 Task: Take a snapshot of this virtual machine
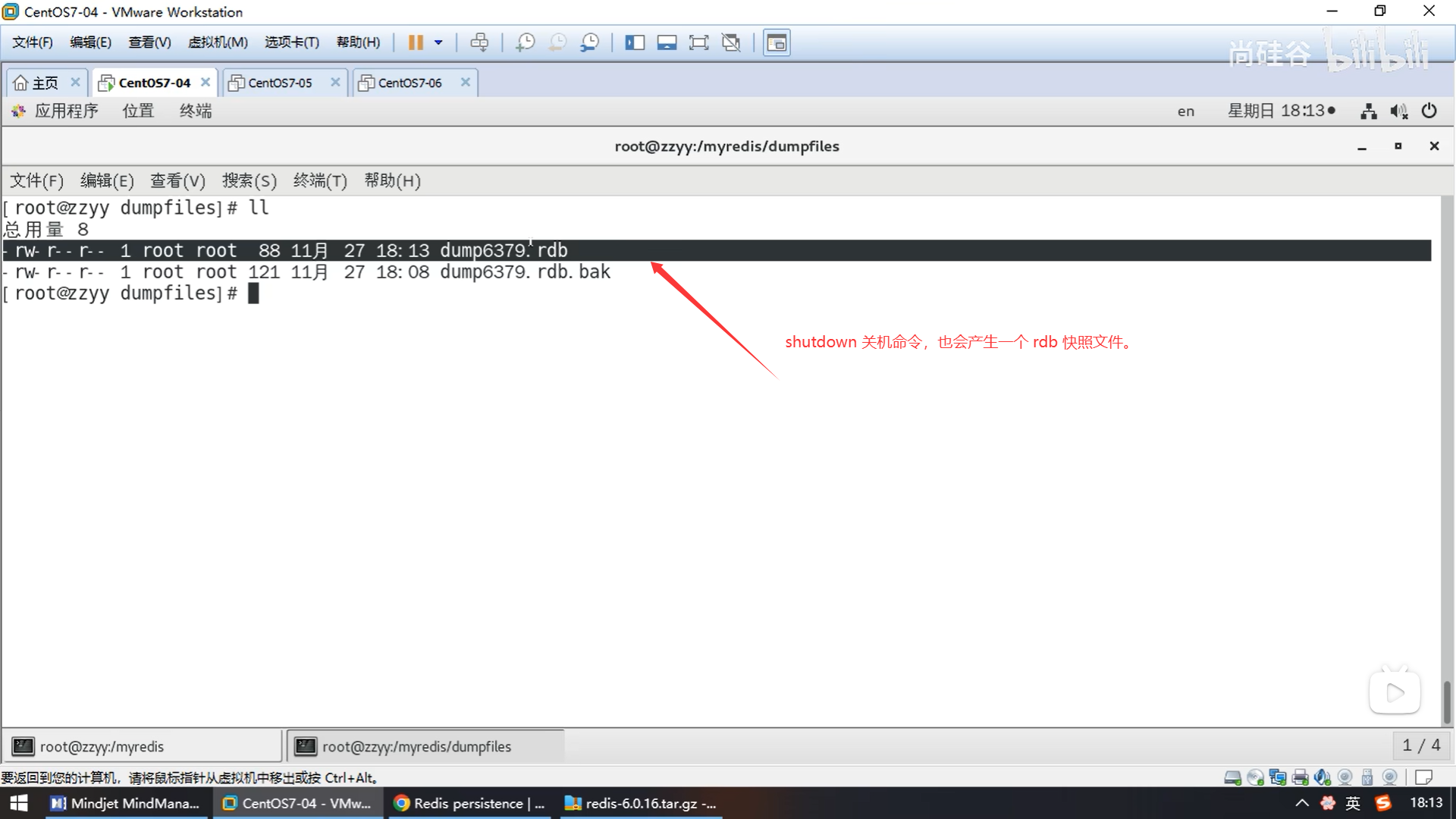[525, 42]
